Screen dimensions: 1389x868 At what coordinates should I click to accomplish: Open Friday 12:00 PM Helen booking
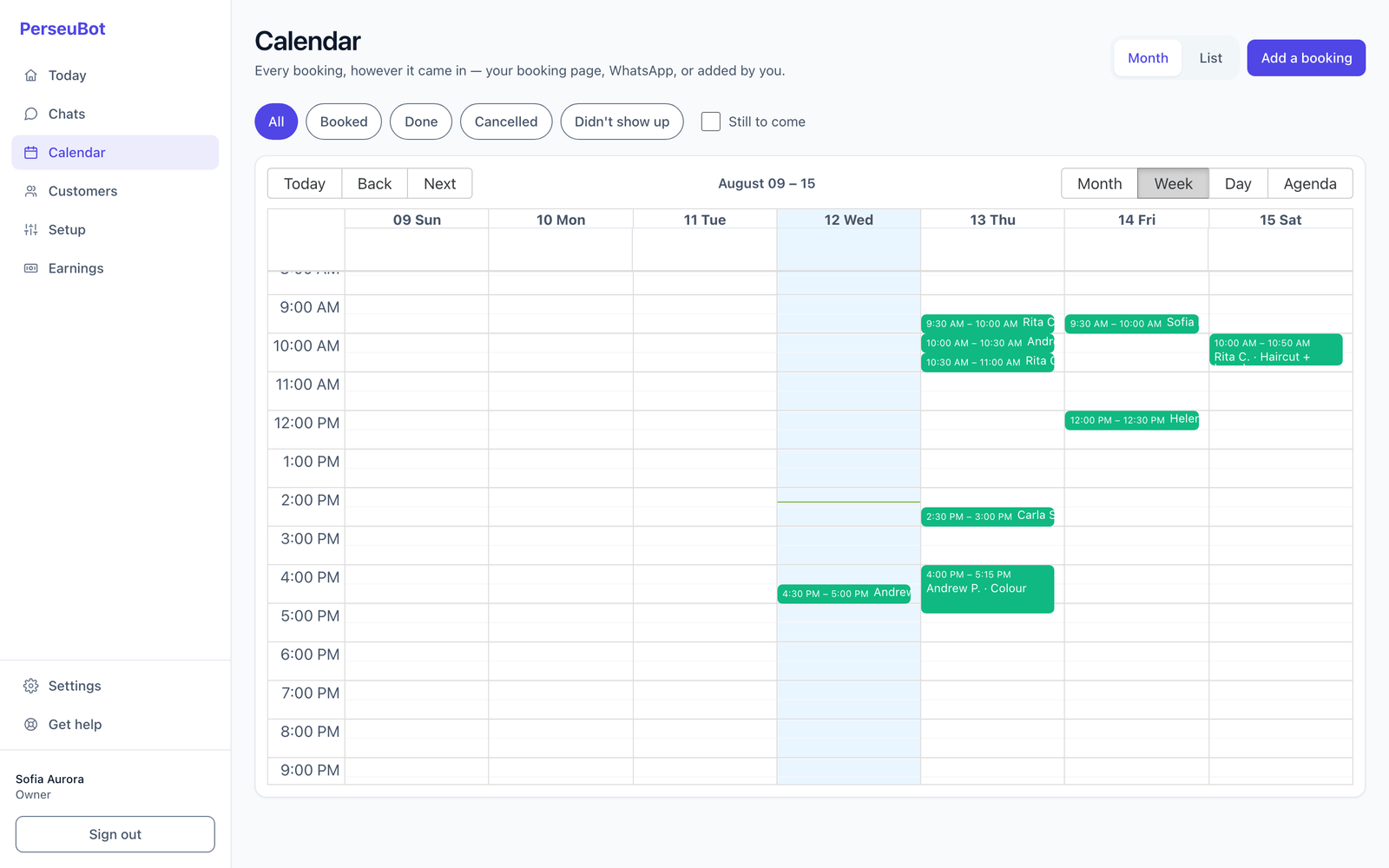[1132, 420]
